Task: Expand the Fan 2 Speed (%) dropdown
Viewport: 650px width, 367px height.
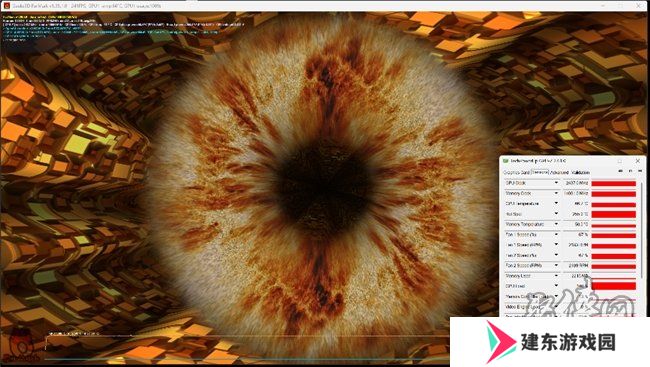Action: coord(556,255)
